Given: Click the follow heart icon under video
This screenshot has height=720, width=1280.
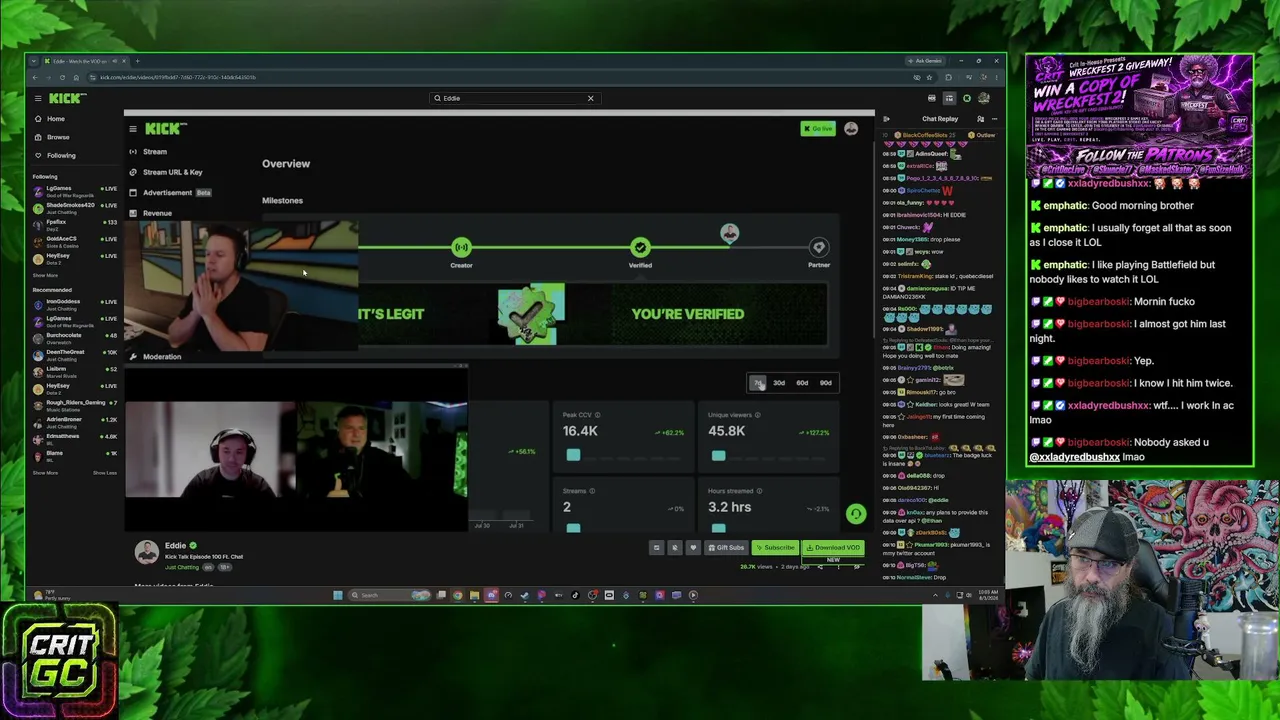Looking at the screenshot, I should 692,548.
